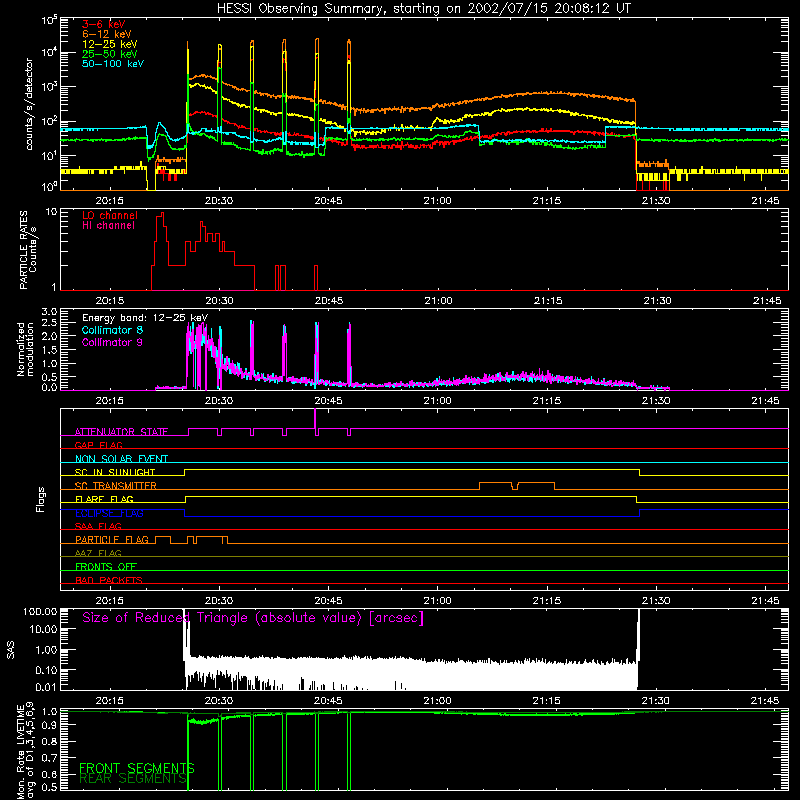Click the HI channel legend label
Screen dimensions: 800x800
[109, 226]
